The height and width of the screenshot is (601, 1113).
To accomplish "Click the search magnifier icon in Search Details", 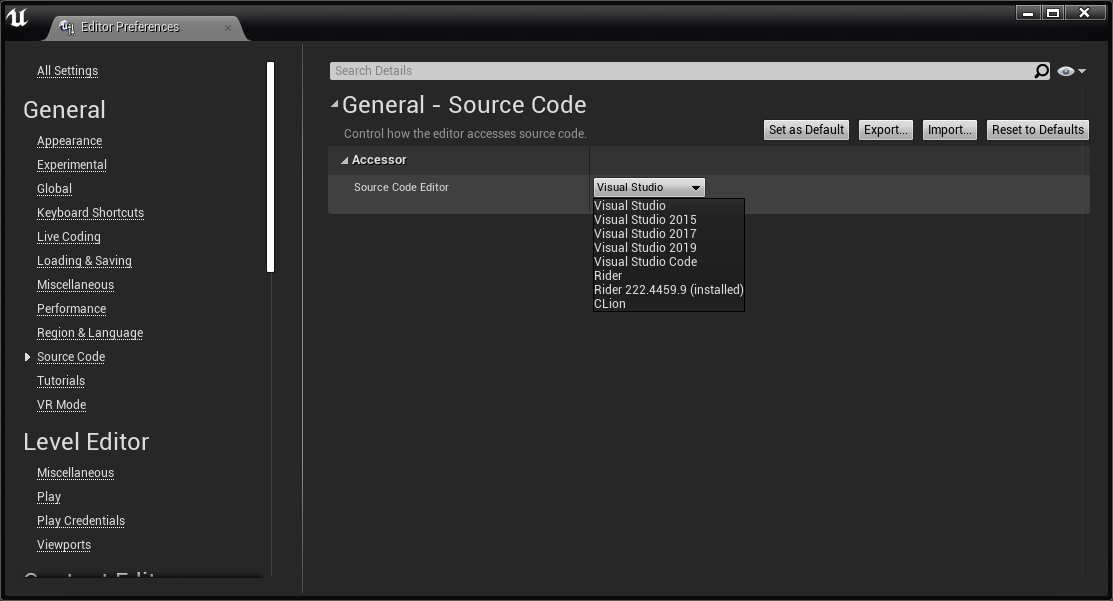I will [1041, 71].
